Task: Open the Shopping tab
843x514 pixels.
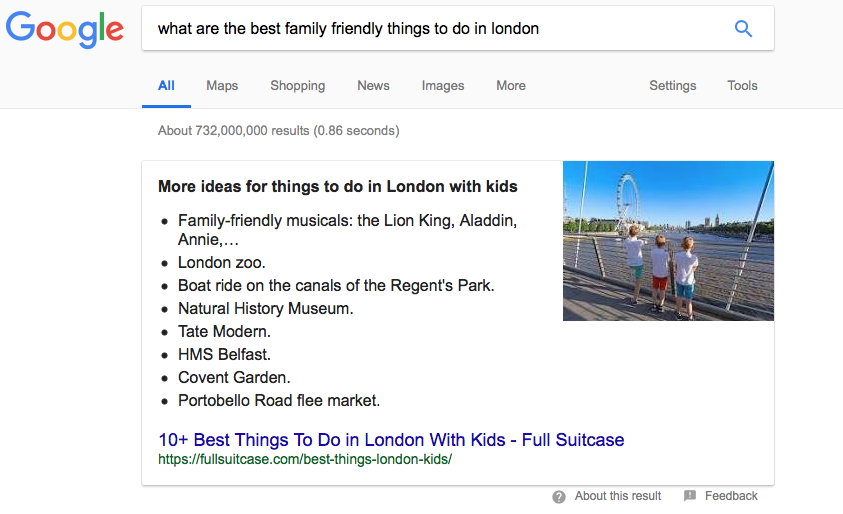Action: (297, 85)
